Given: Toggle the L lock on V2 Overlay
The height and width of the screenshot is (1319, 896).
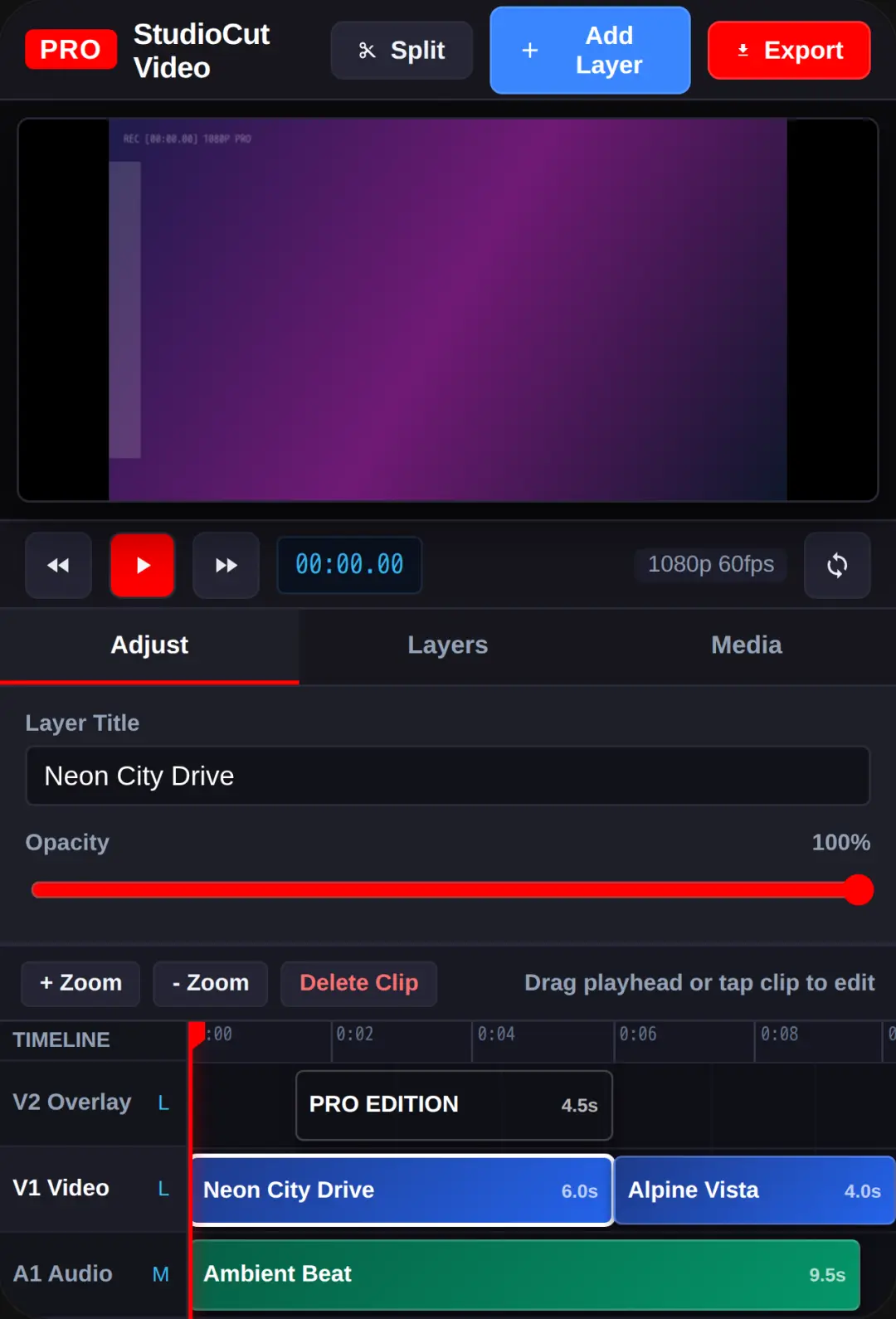Looking at the screenshot, I should point(163,1103).
